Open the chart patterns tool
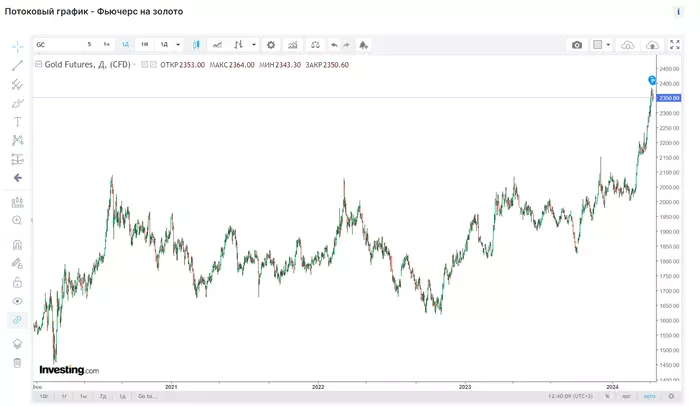 (x=17, y=140)
